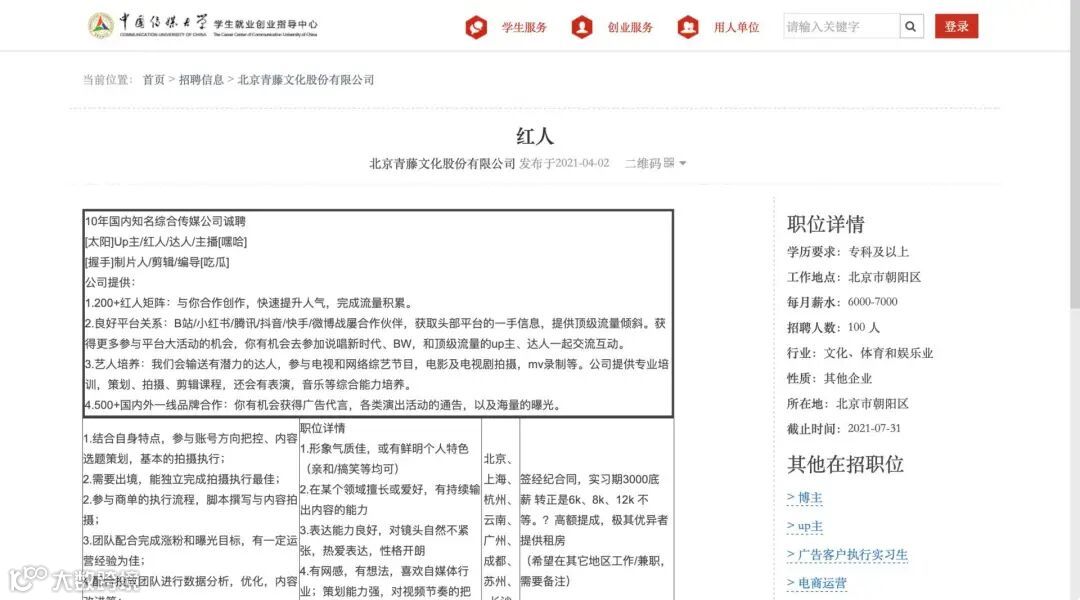Open the 用人单位 menu
The image size is (1080, 600).
click(x=736, y=27)
